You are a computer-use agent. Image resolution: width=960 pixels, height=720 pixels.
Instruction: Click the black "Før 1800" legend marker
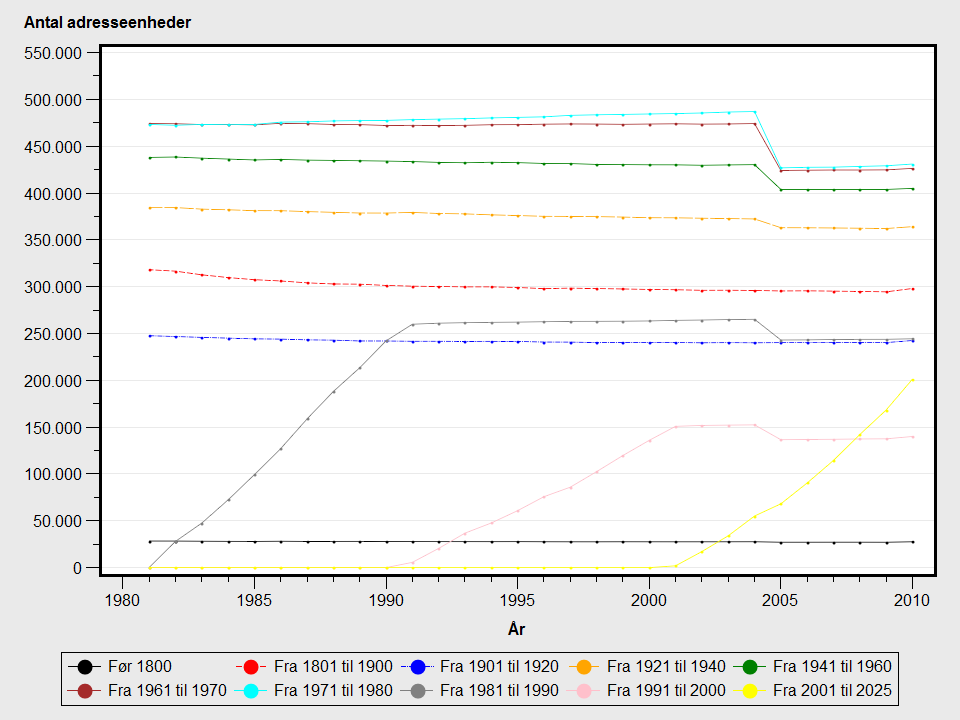(85, 667)
